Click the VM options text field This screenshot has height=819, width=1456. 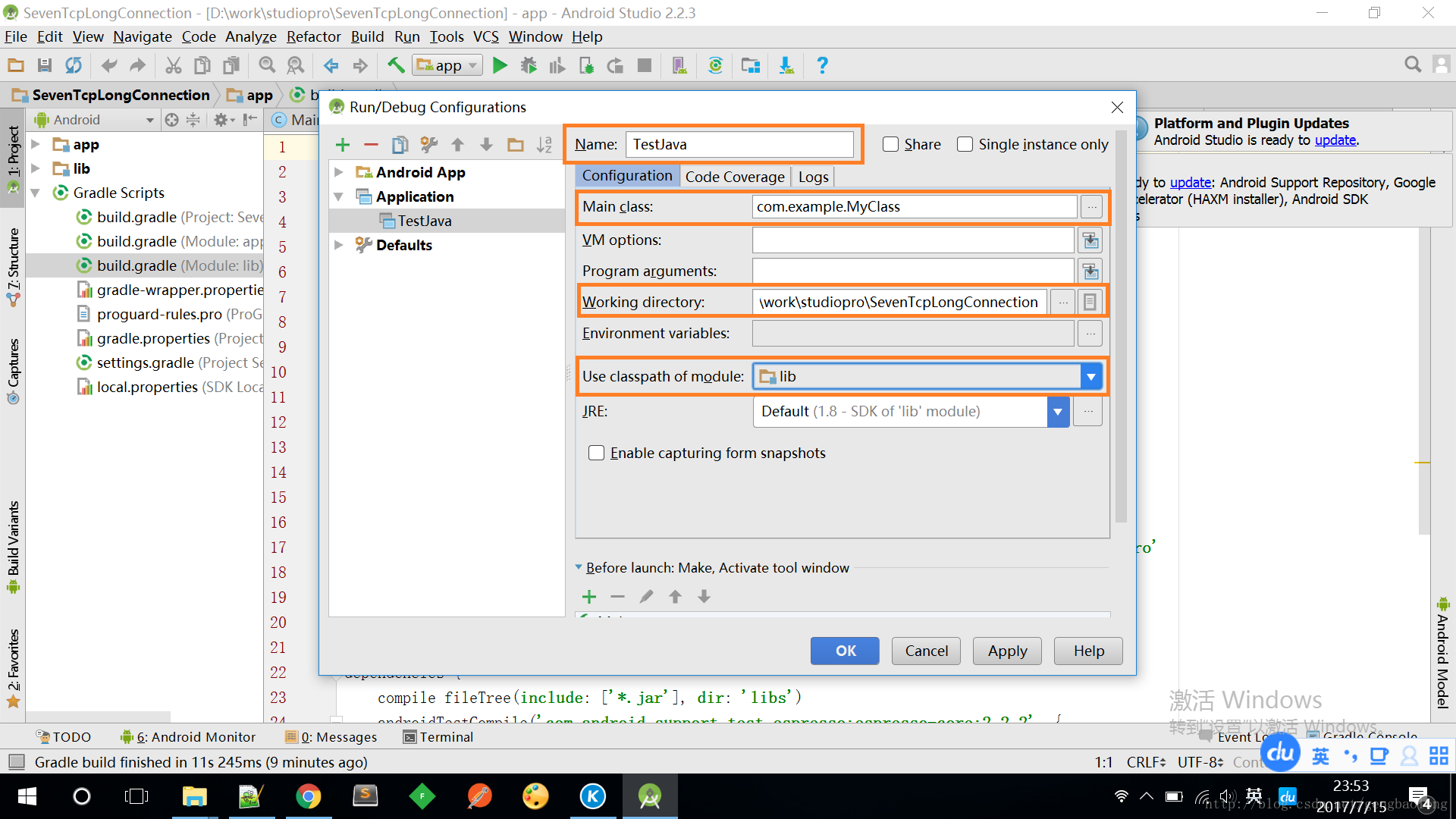pos(913,240)
